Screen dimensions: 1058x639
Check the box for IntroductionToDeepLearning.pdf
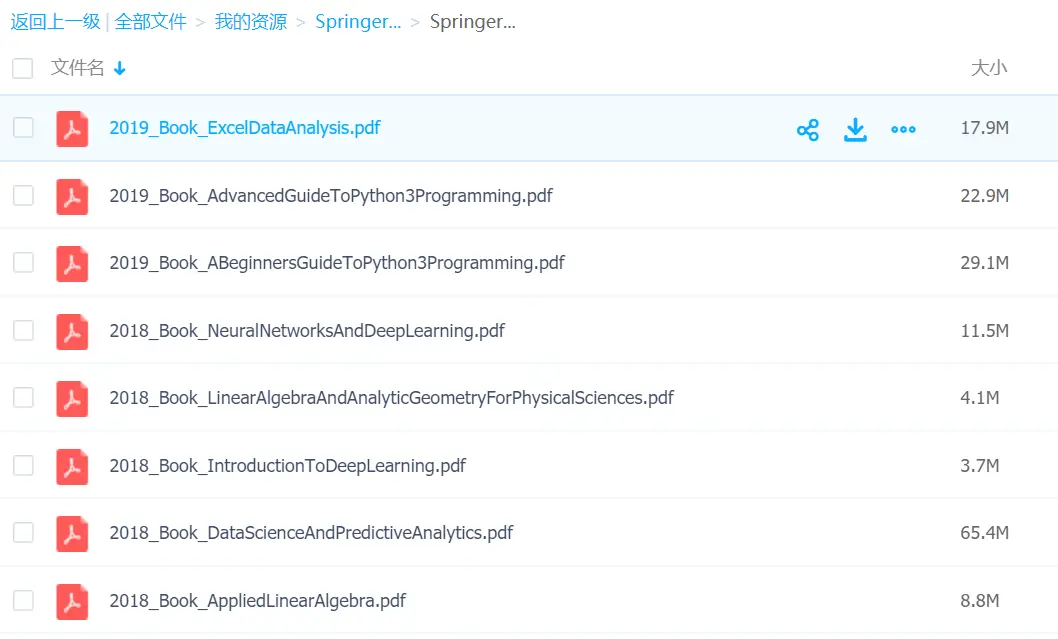pyautogui.click(x=24, y=465)
